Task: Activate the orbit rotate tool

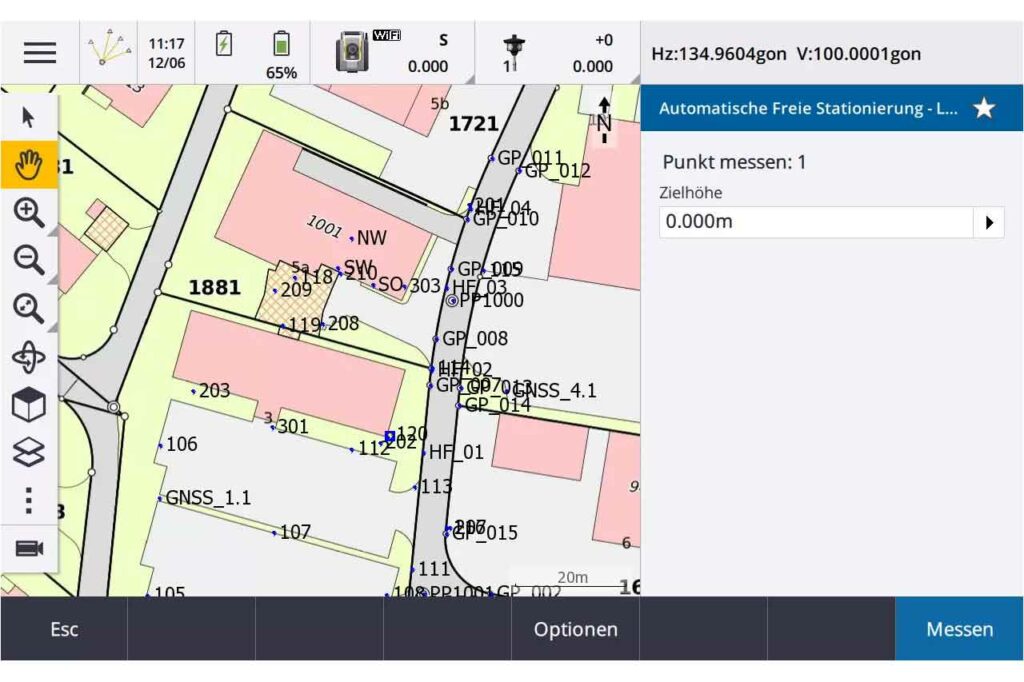Action: [x=29, y=357]
